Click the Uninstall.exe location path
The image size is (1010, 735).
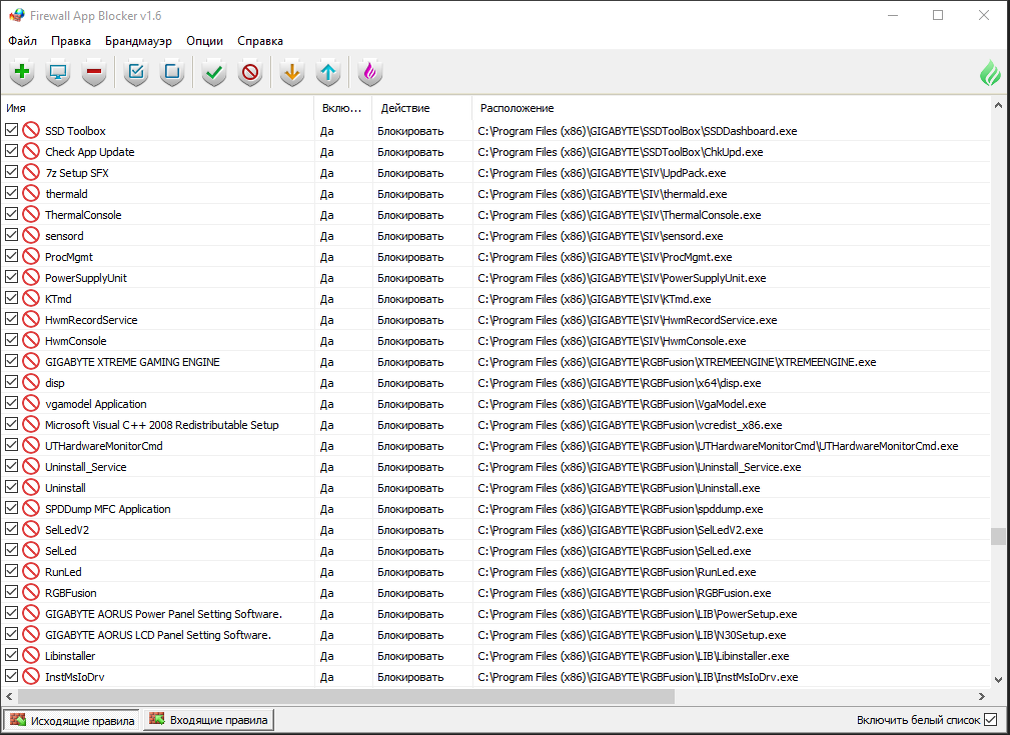click(x=618, y=488)
